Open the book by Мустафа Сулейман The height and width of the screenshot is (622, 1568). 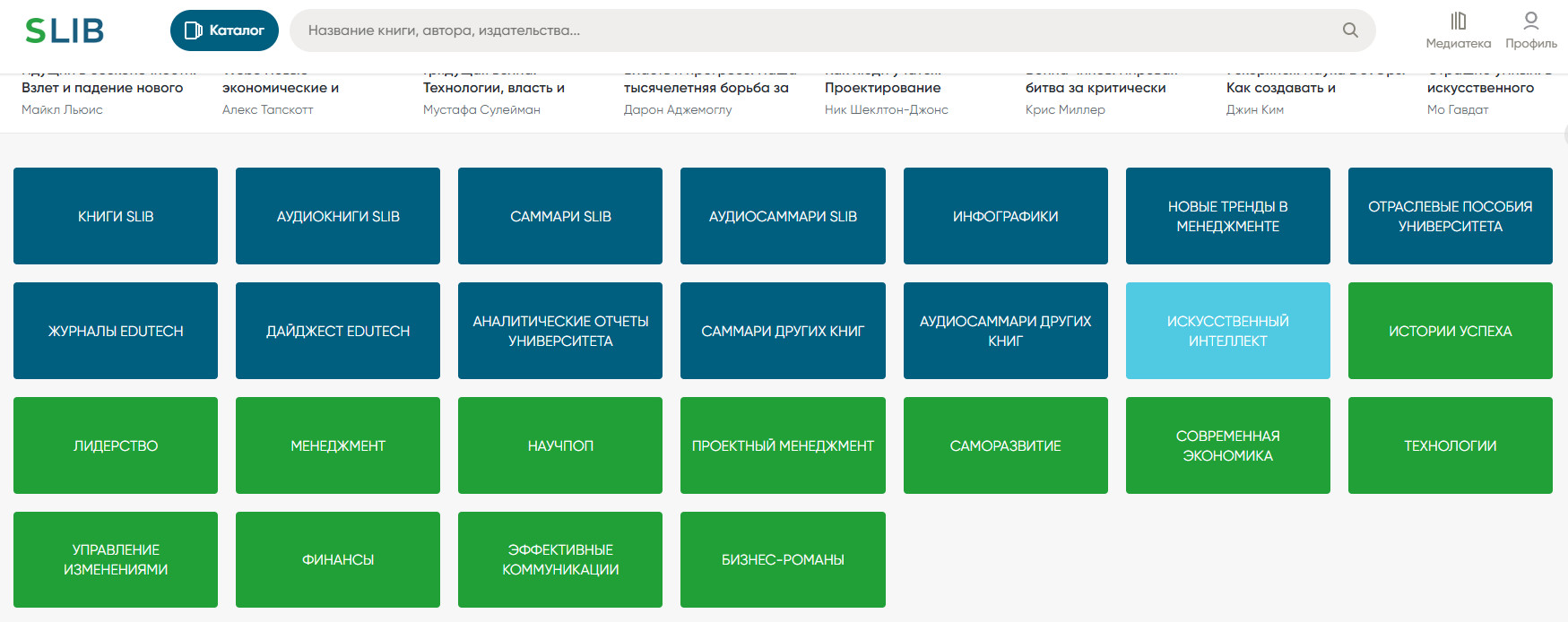[493, 89]
